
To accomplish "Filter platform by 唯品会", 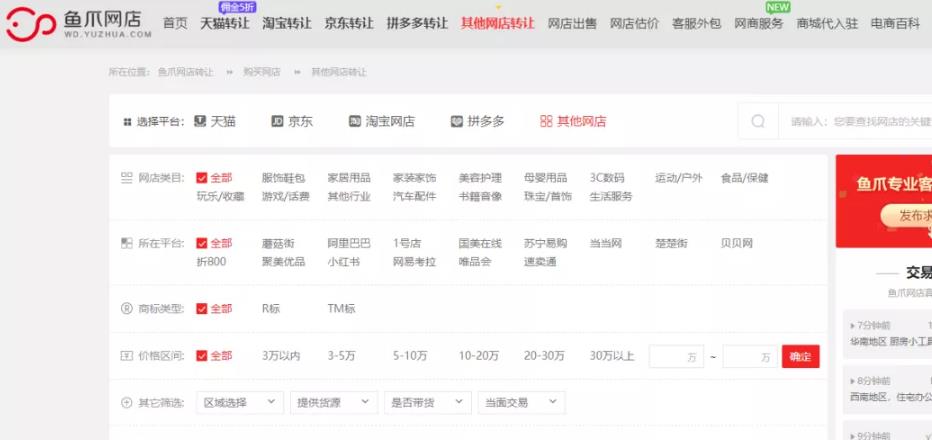I will point(475,262).
